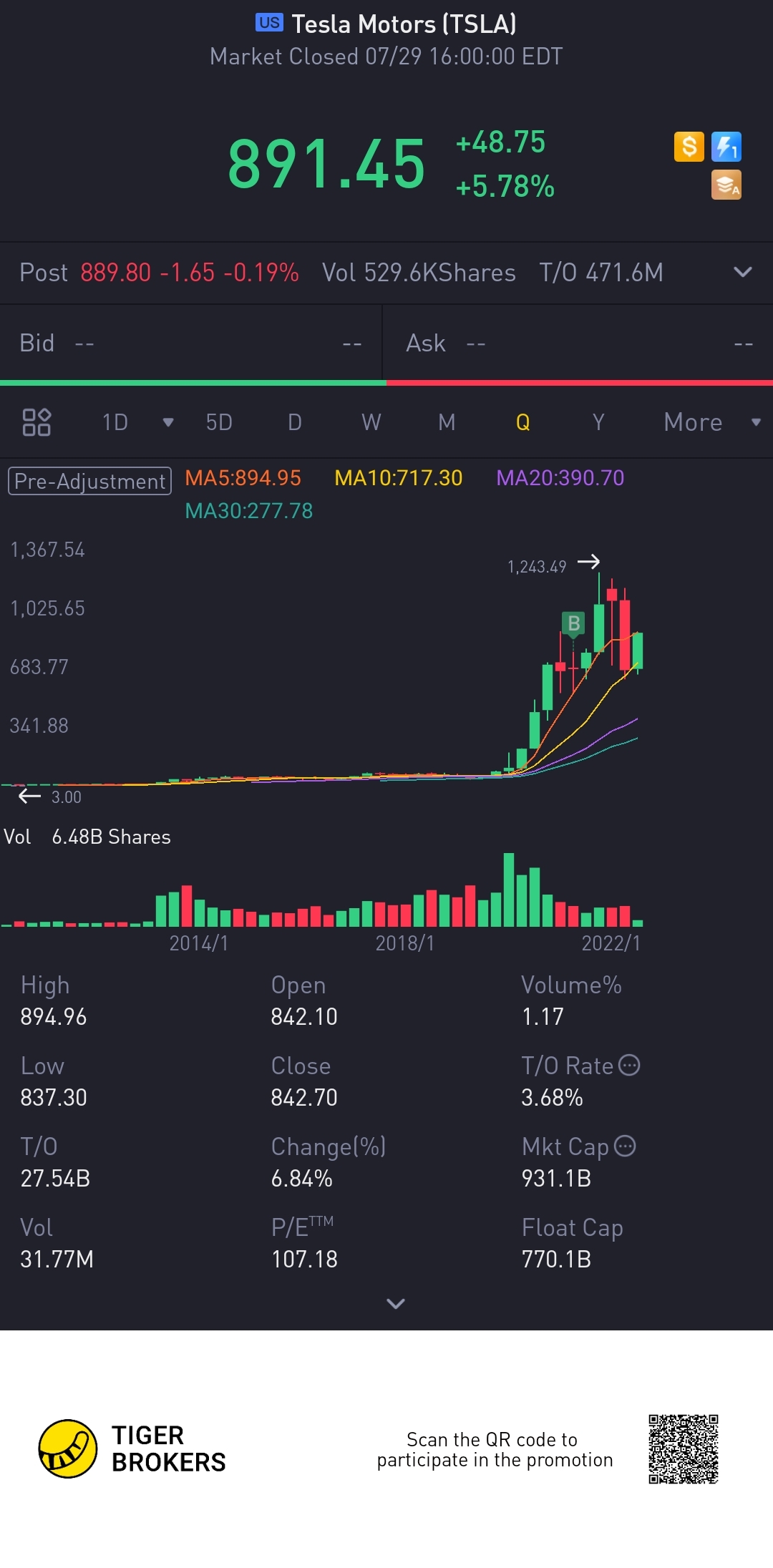Open the chart layout grid icon

pyautogui.click(x=37, y=422)
